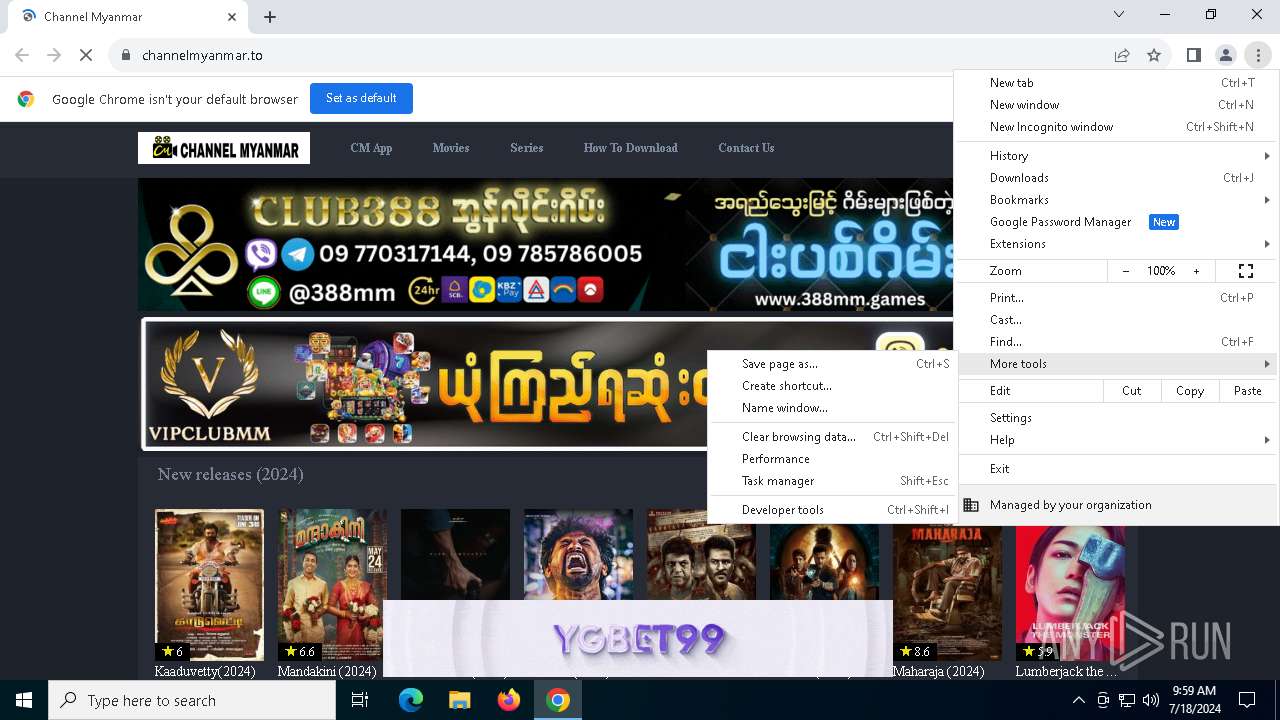Click the profile avatar icon
This screenshot has height=720, width=1280.
tap(1225, 55)
